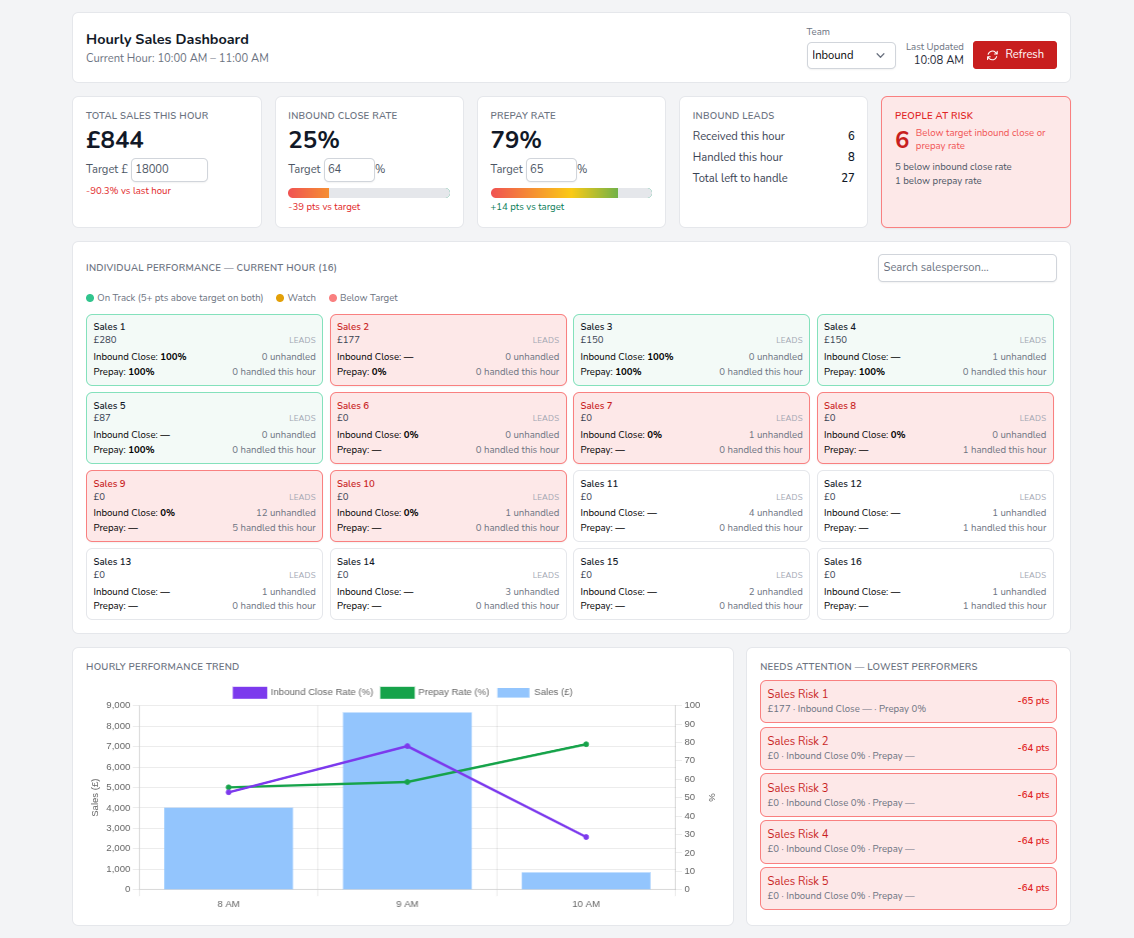Image resolution: width=1134 pixels, height=938 pixels.
Task: Open the Sales 9 performance card
Action: [205, 506]
